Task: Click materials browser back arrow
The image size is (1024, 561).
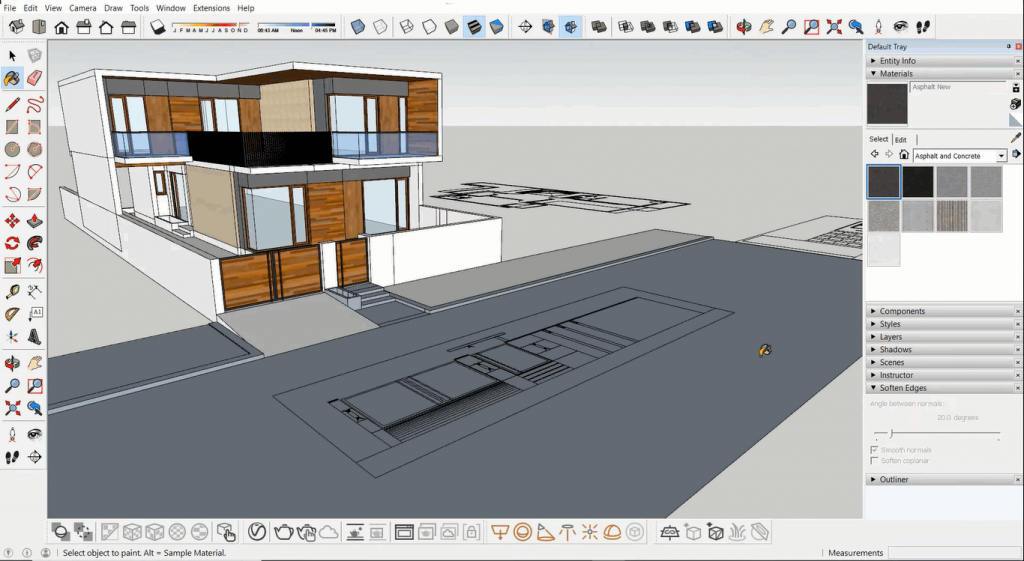Action: (x=874, y=155)
